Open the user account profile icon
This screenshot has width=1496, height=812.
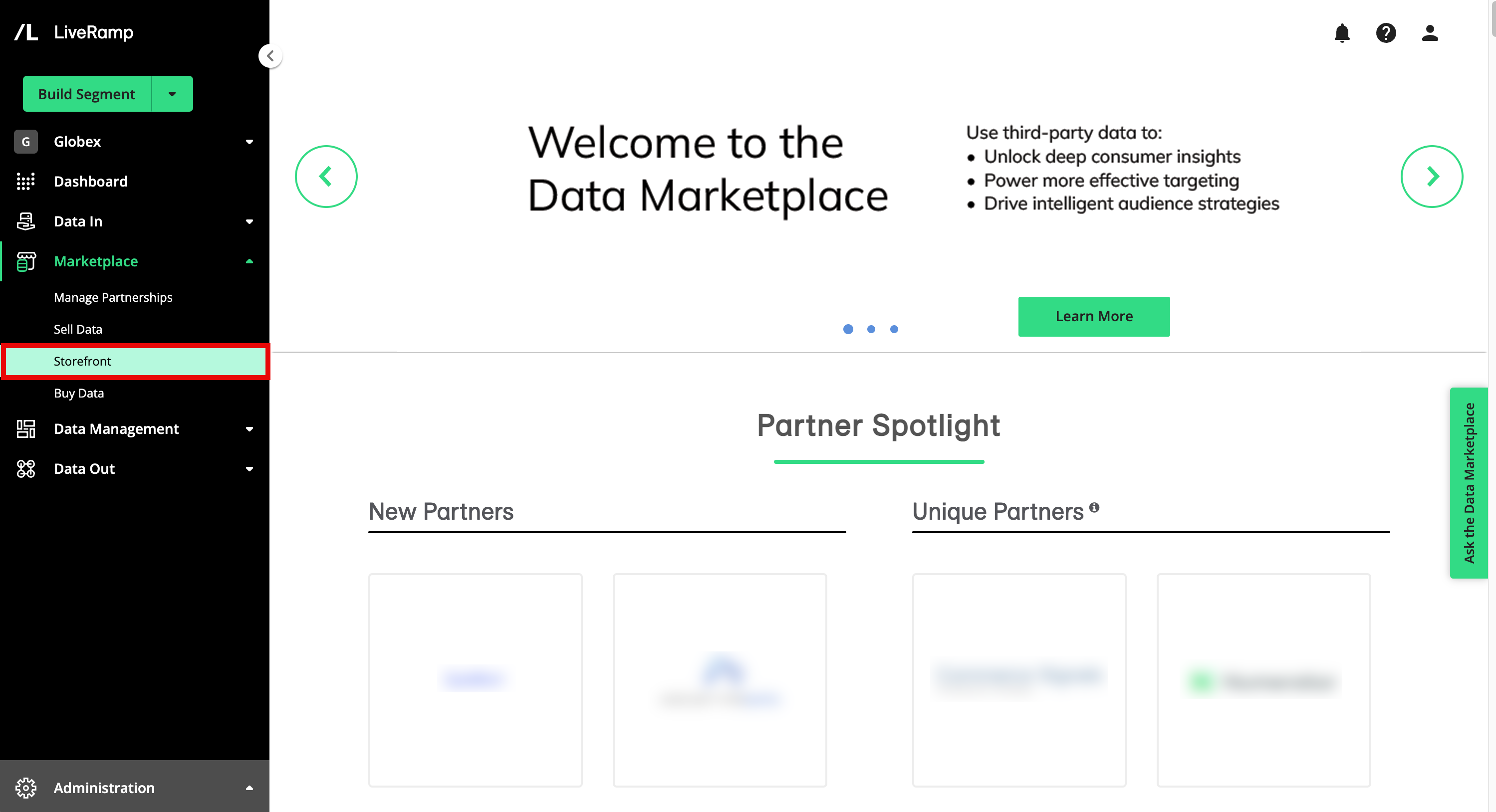1429,33
